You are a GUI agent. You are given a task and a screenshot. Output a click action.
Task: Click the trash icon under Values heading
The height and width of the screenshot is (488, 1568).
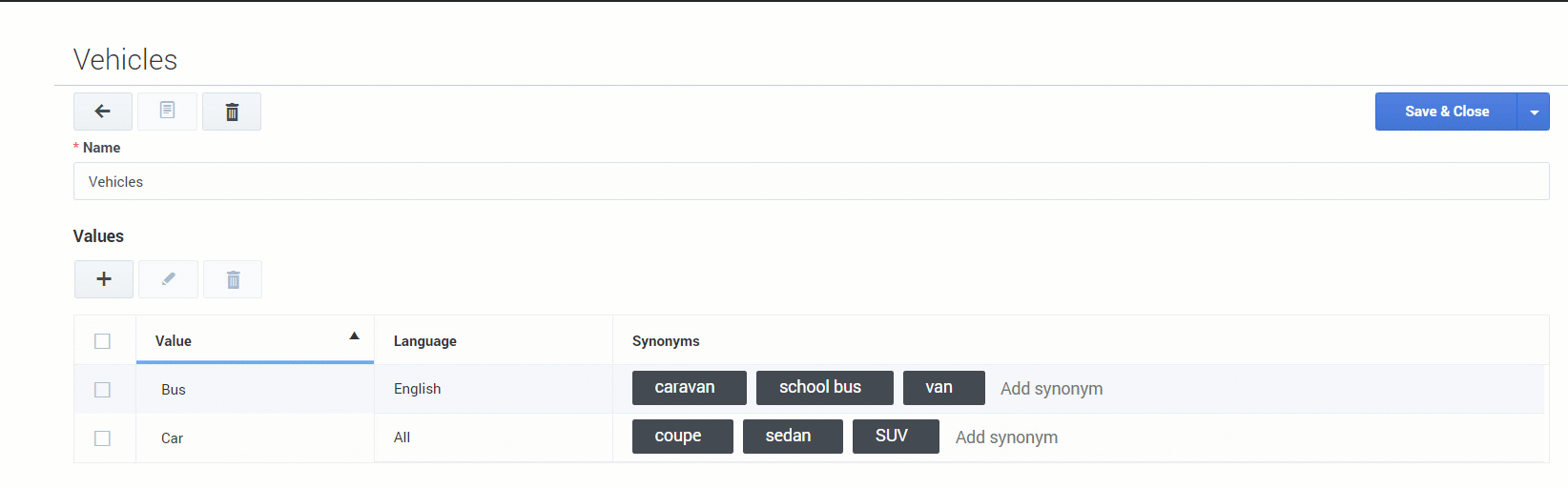pyautogui.click(x=233, y=279)
